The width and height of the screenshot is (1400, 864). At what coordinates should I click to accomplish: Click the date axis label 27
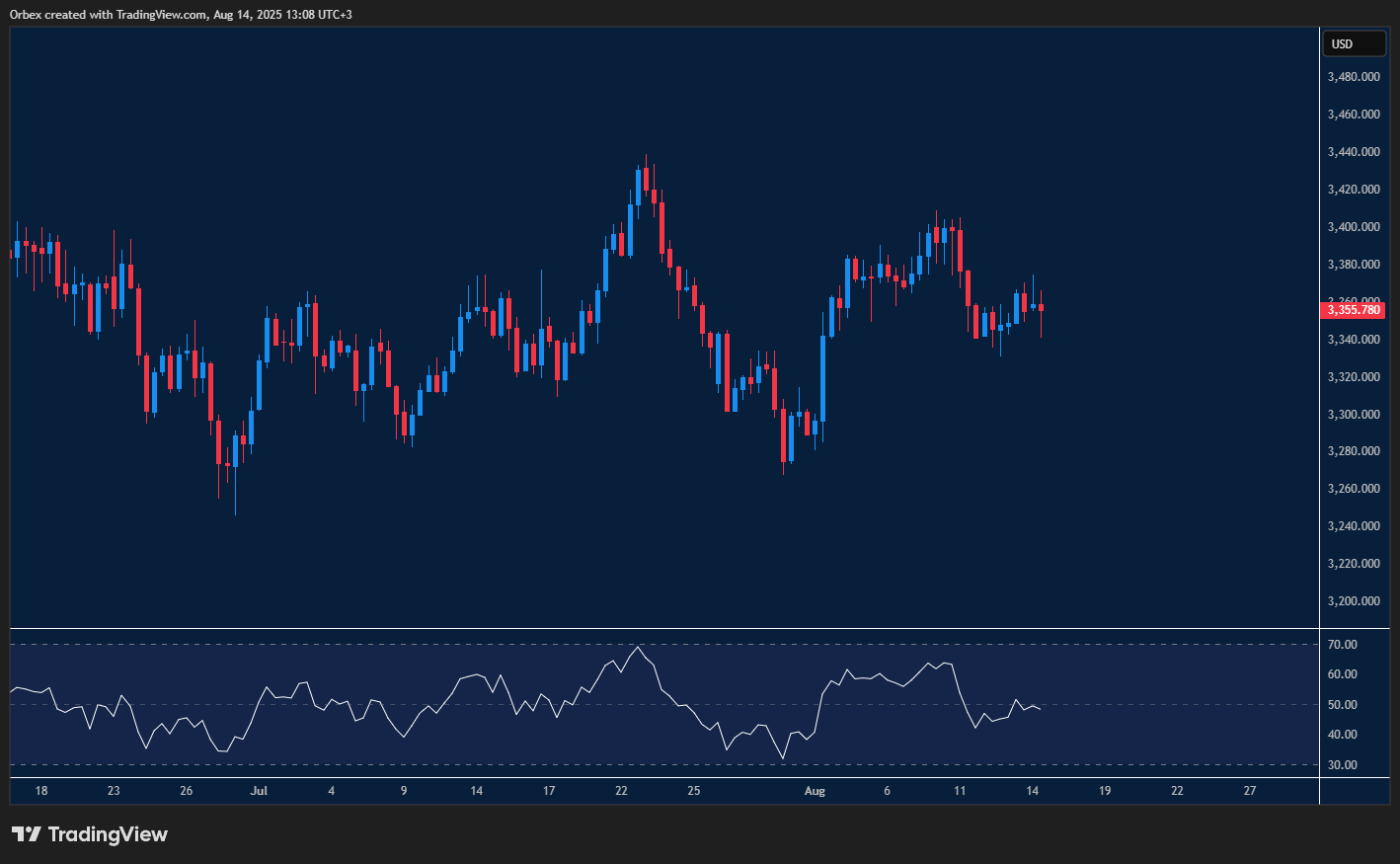(x=1250, y=791)
